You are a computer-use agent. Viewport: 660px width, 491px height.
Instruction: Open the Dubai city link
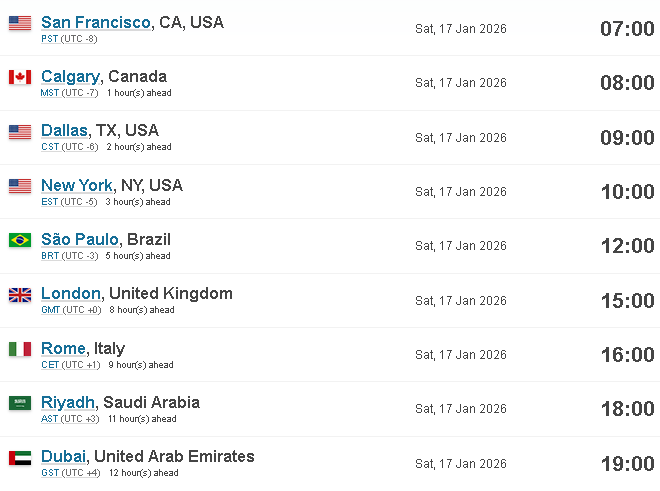tap(63, 456)
